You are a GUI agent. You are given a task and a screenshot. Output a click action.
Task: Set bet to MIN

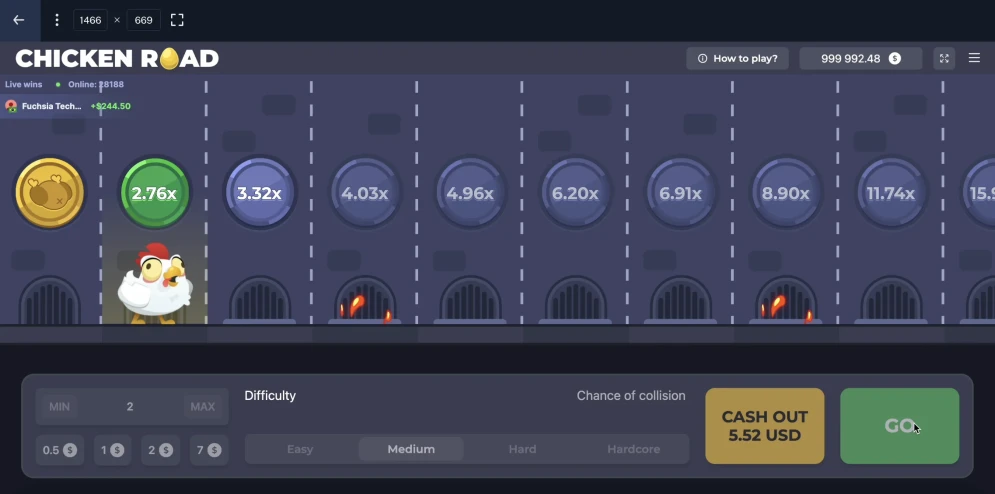tap(59, 407)
